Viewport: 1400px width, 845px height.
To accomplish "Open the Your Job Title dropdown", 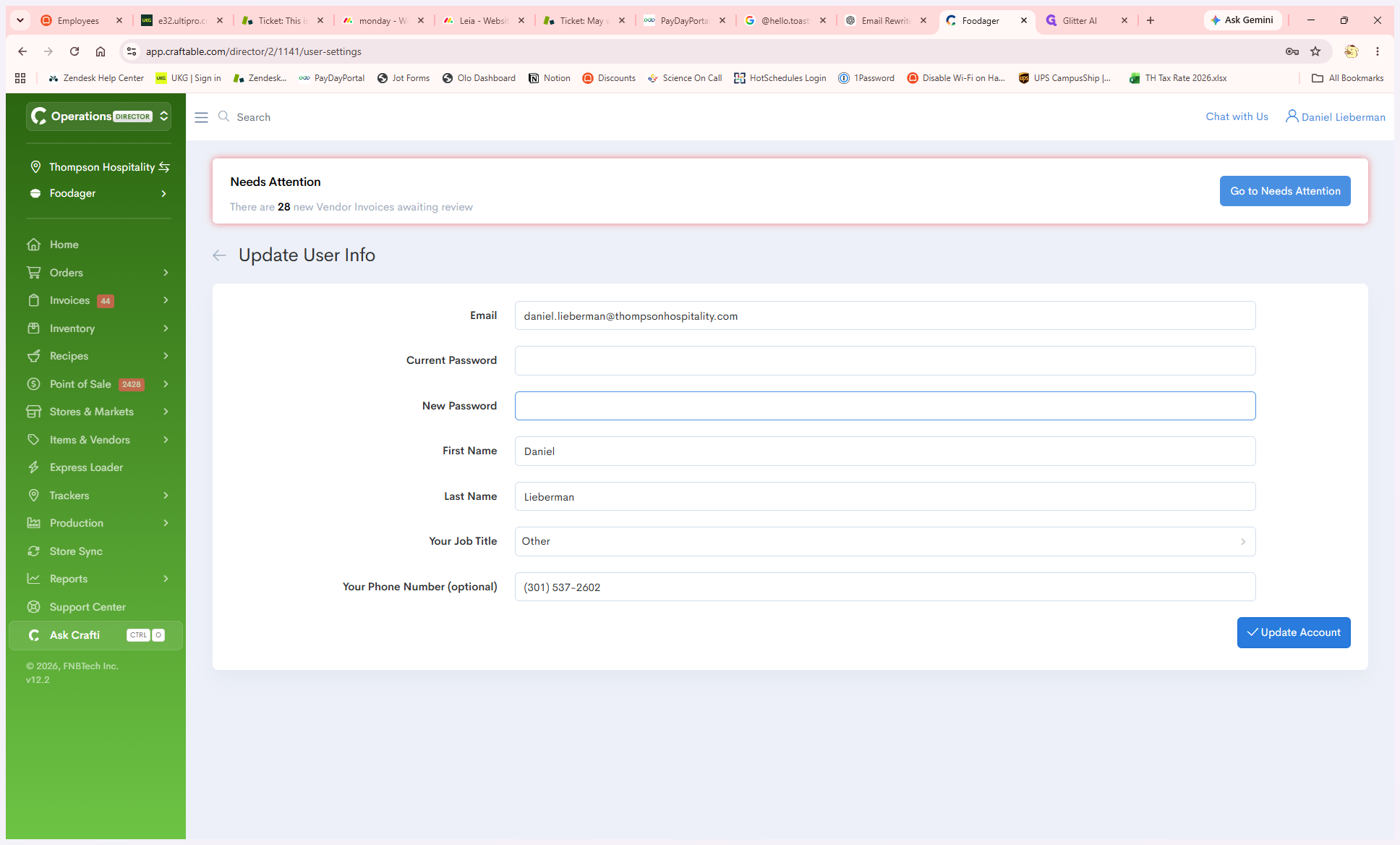I will (884, 541).
